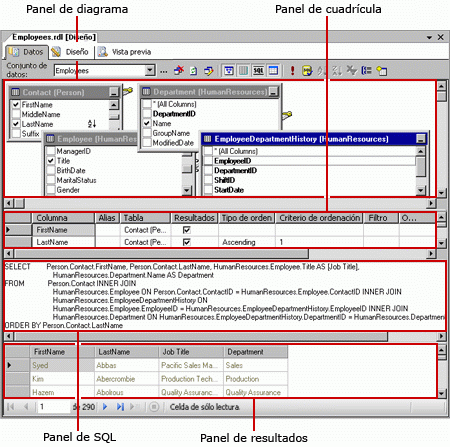Screen dimensions: 450x447
Task: Click the grid pane's scroll-down arrow
Action: click(x=441, y=243)
